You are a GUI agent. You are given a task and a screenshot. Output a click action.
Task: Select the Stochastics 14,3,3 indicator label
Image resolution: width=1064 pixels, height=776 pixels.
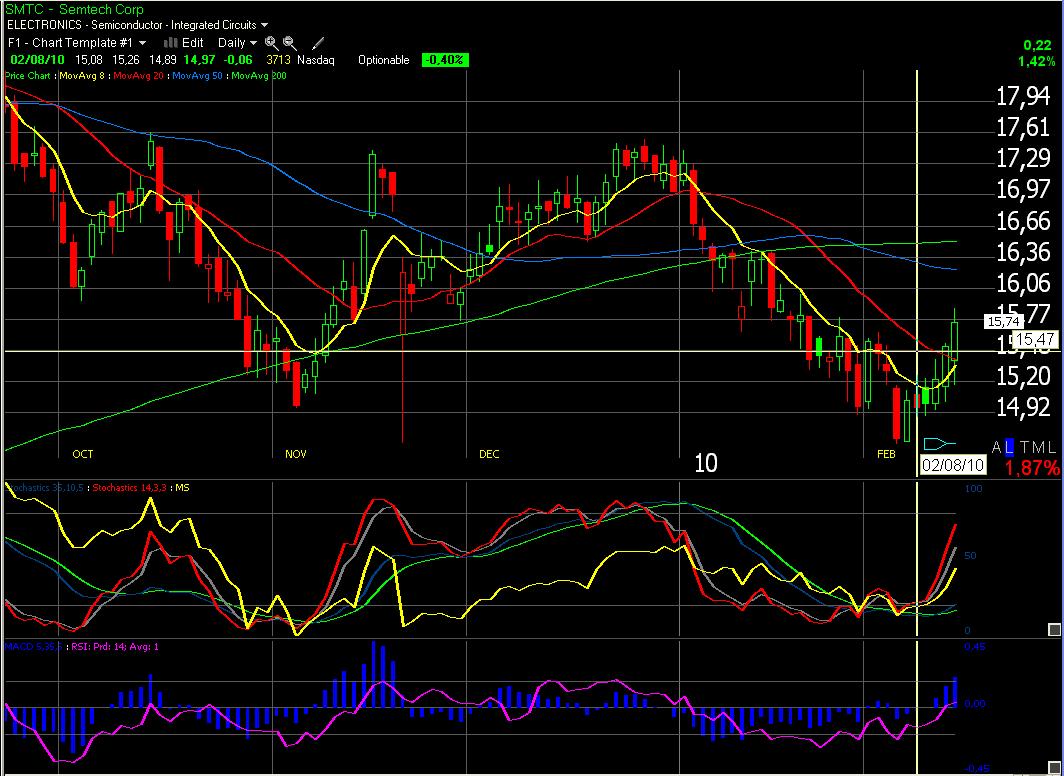click(130, 487)
